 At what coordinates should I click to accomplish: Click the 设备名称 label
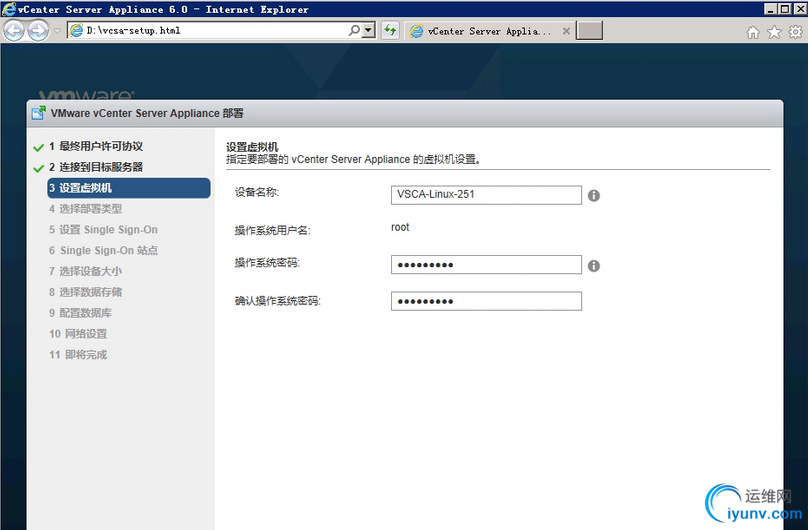point(257,193)
